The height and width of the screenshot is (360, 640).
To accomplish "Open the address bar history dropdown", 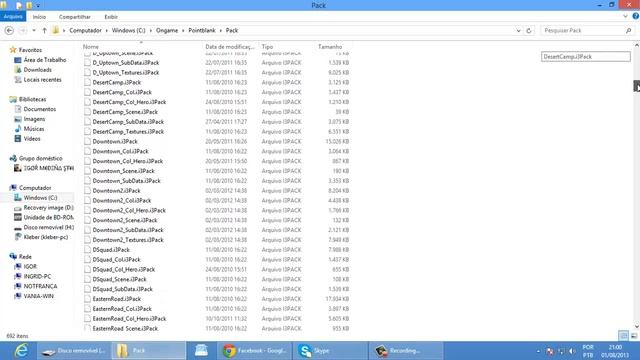I will pos(518,31).
